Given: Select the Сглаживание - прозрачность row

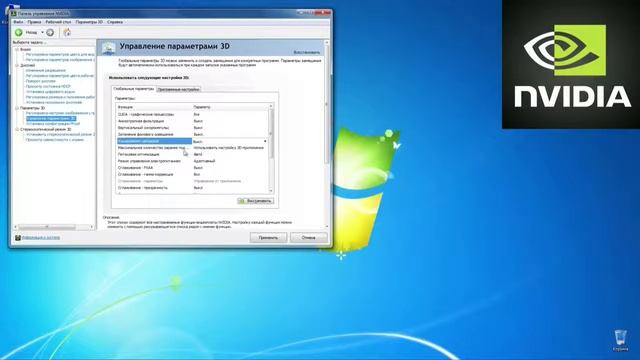Looking at the screenshot, I should point(193,188).
